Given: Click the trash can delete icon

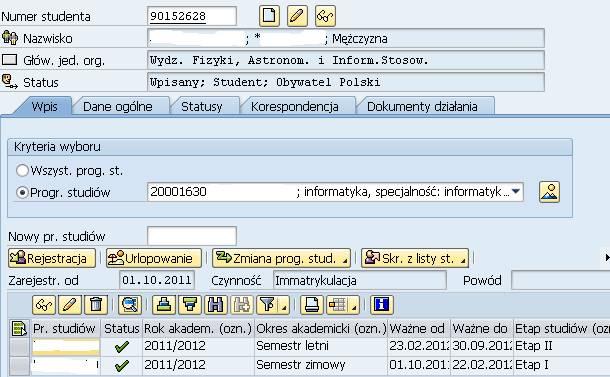Looking at the screenshot, I should [x=96, y=305].
